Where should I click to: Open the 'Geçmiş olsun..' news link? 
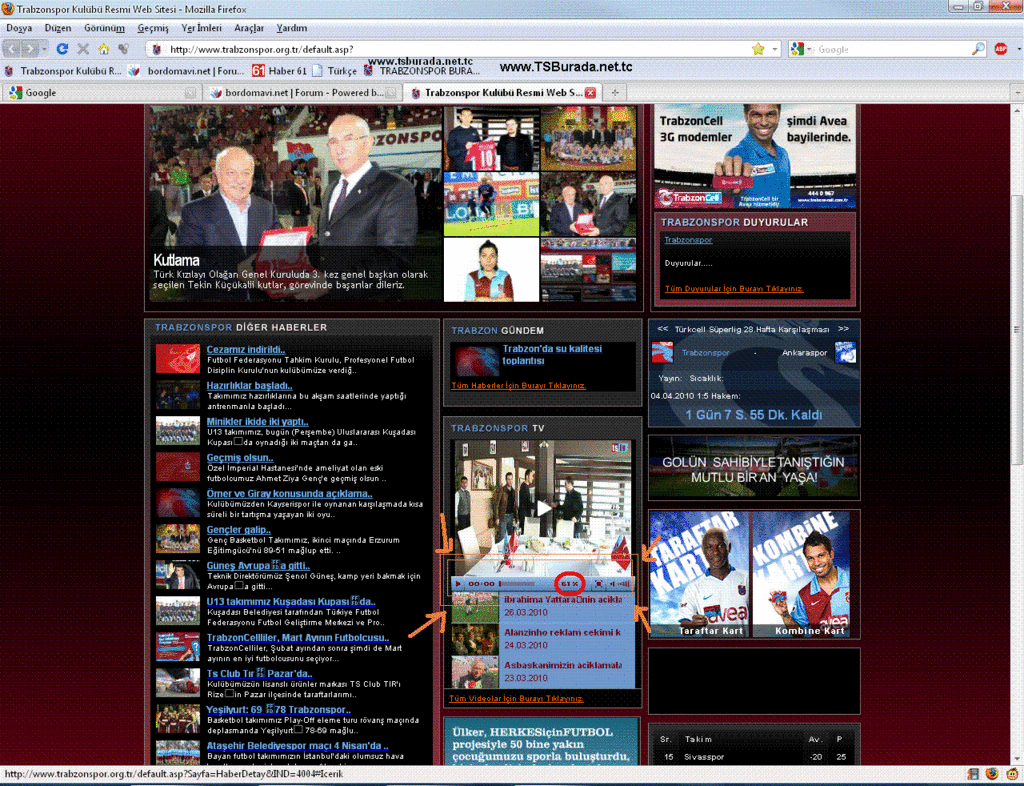coord(240,458)
